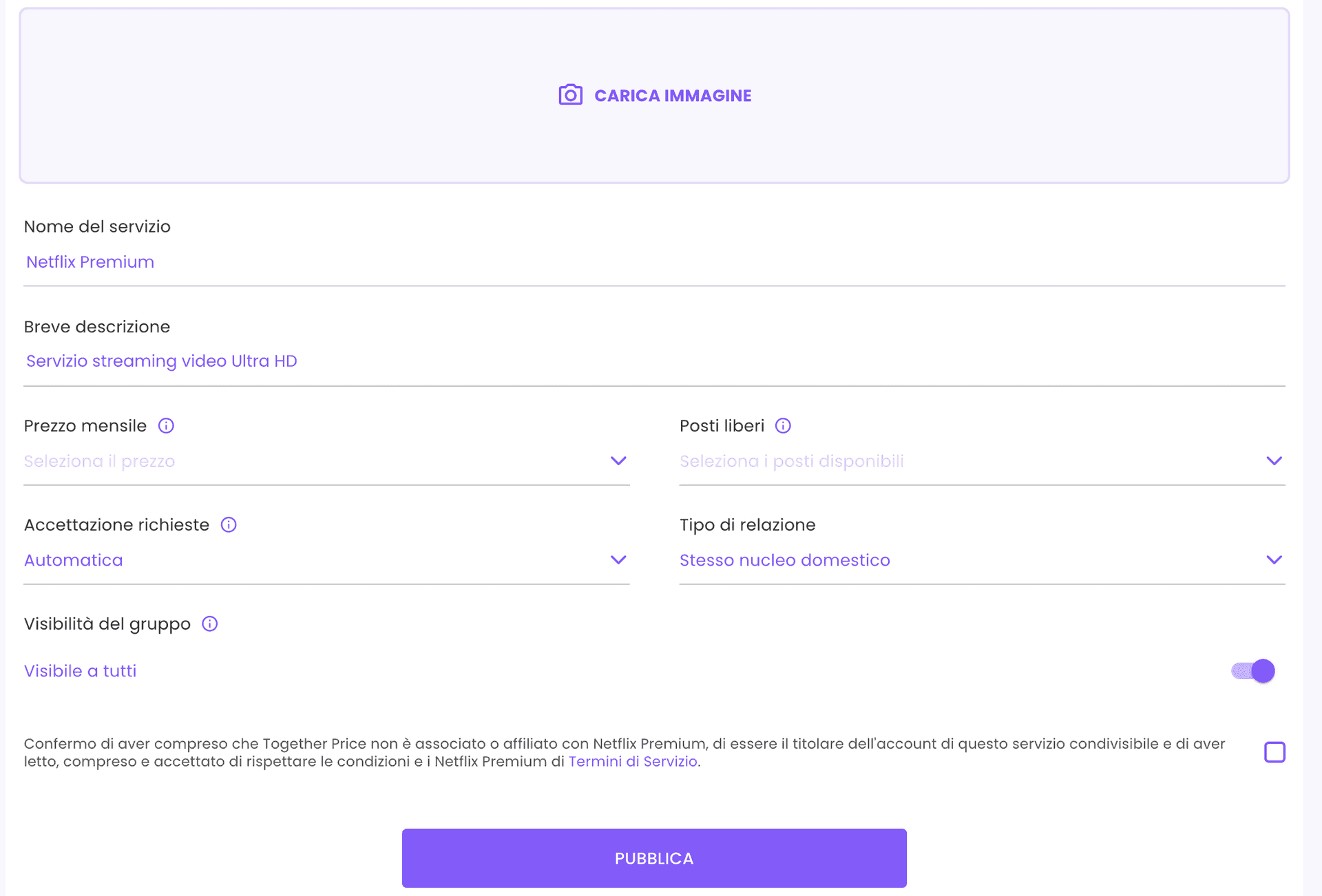Screen dimensions: 1322x896
Task: Click the camera icon for image upload
Action: click(570, 95)
